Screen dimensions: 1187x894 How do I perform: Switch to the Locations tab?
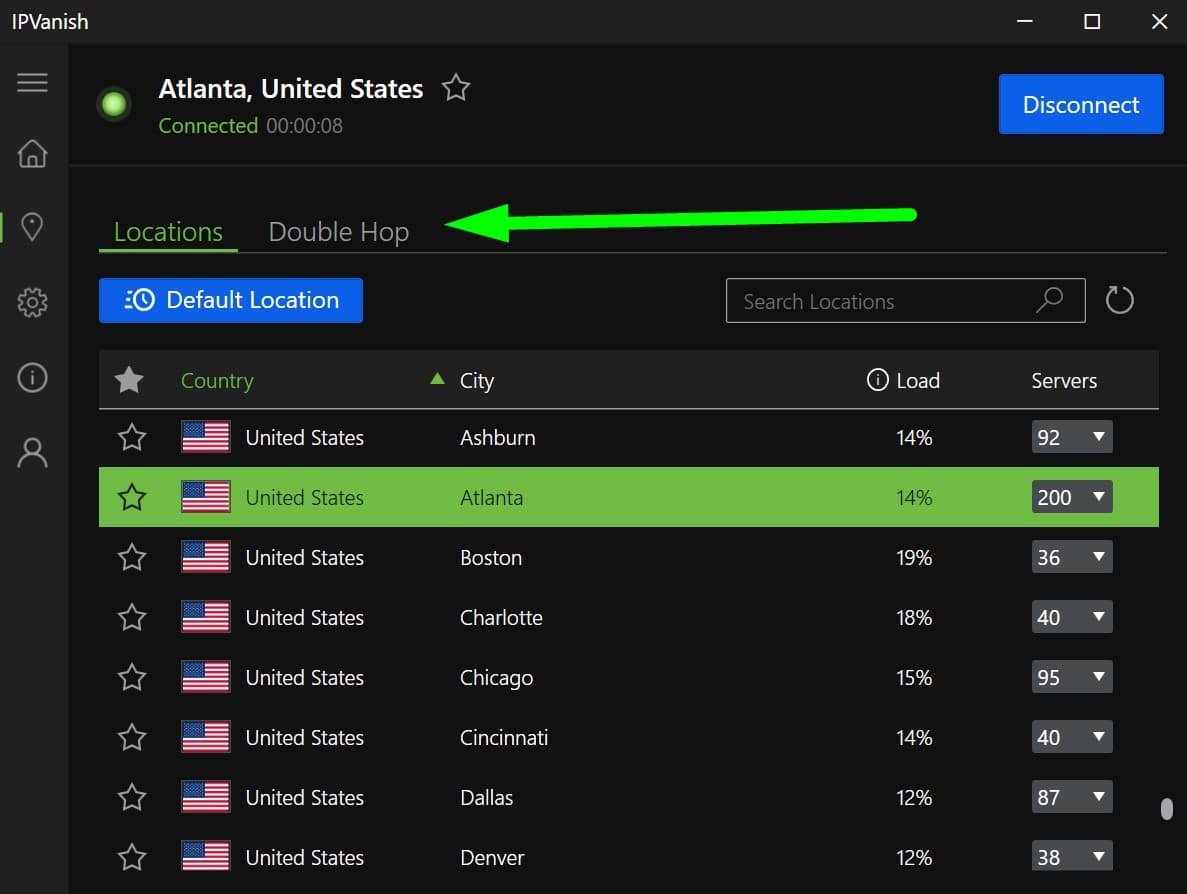(168, 232)
